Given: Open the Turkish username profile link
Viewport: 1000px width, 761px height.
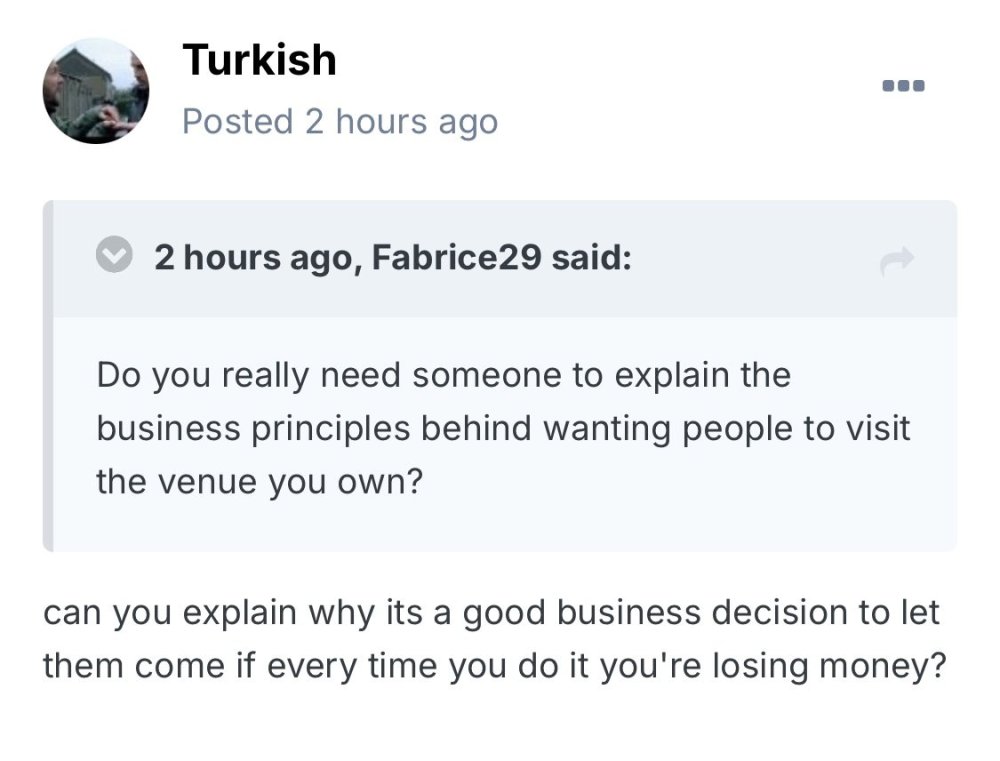Looking at the screenshot, I should [x=259, y=61].
